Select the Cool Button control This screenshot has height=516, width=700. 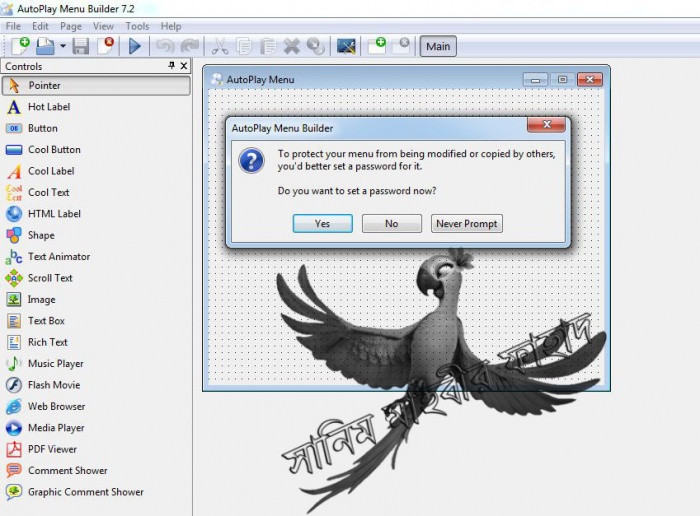point(96,150)
